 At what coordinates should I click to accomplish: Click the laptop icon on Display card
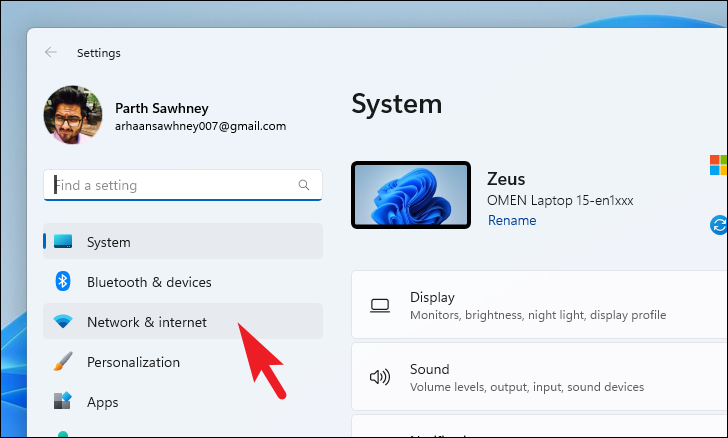pyautogui.click(x=380, y=306)
